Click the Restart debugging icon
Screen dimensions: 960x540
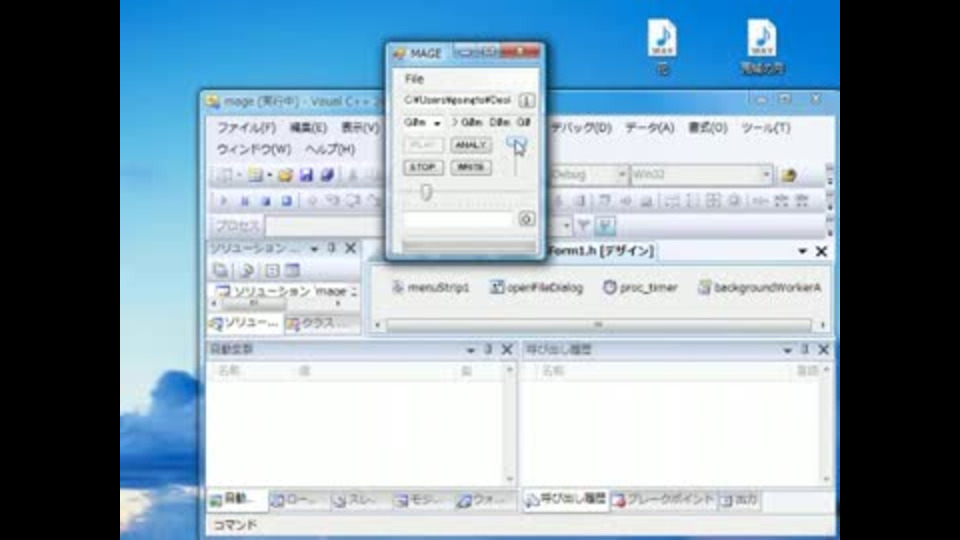pos(286,201)
